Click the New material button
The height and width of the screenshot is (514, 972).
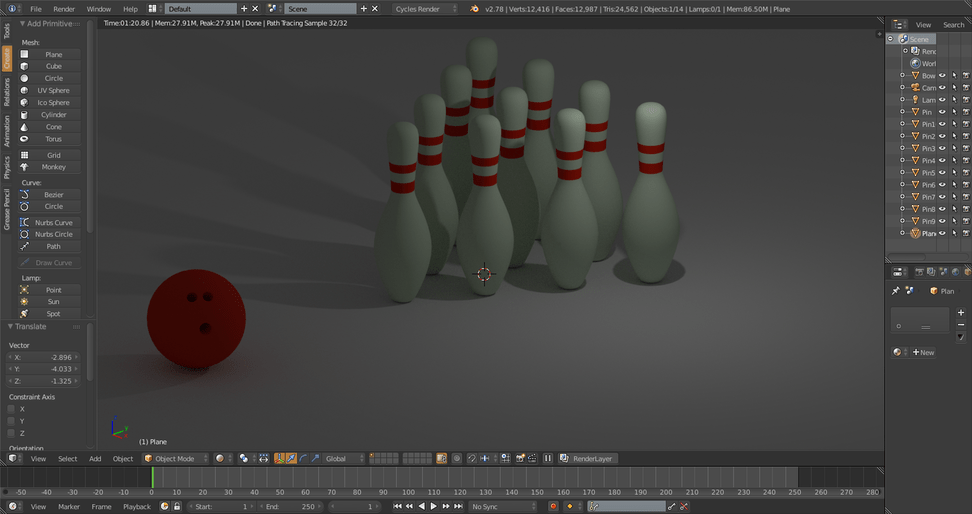(x=923, y=352)
